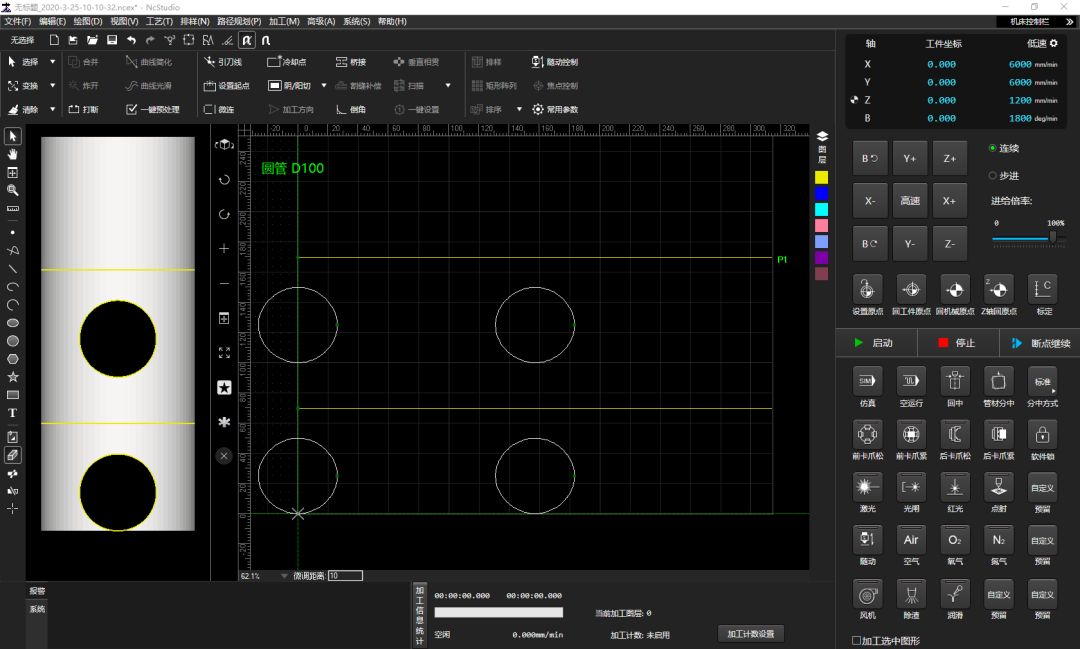The width and height of the screenshot is (1080, 649).
Task: Open the 扫描 dropdown arrow
Action: (x=448, y=86)
